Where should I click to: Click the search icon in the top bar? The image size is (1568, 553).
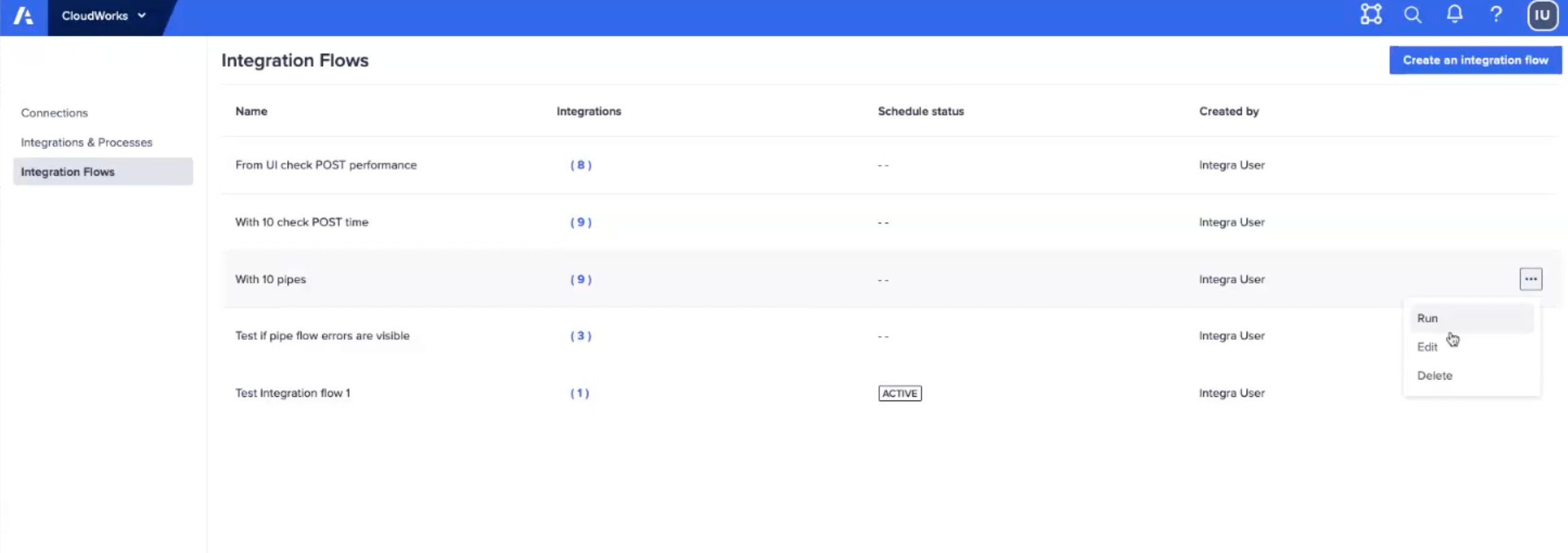click(x=1412, y=15)
